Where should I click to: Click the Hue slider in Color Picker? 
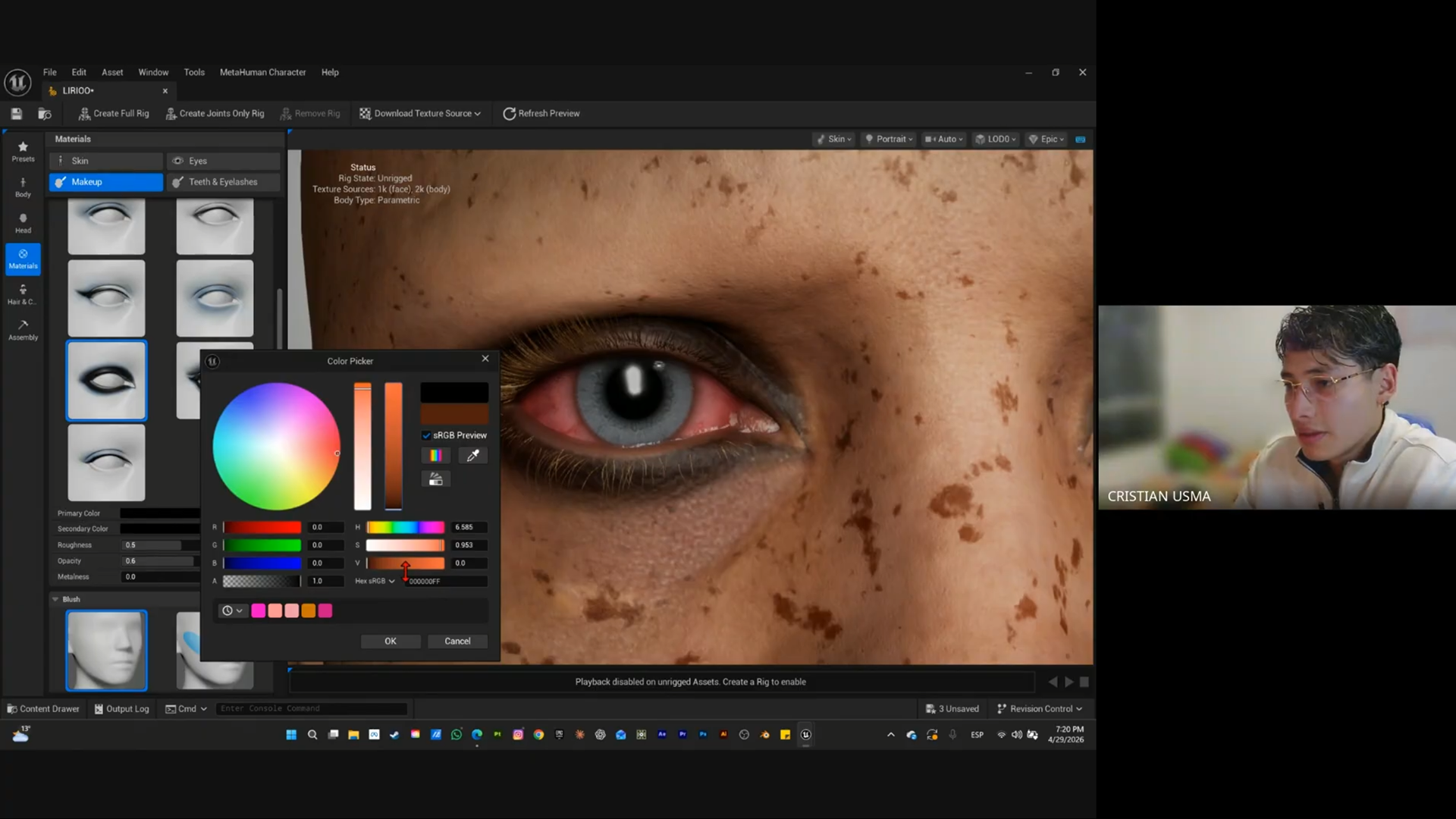point(406,527)
